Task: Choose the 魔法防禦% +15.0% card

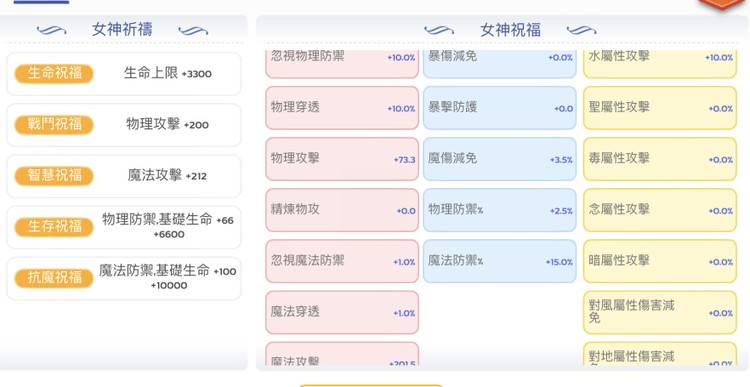Action: tap(500, 262)
